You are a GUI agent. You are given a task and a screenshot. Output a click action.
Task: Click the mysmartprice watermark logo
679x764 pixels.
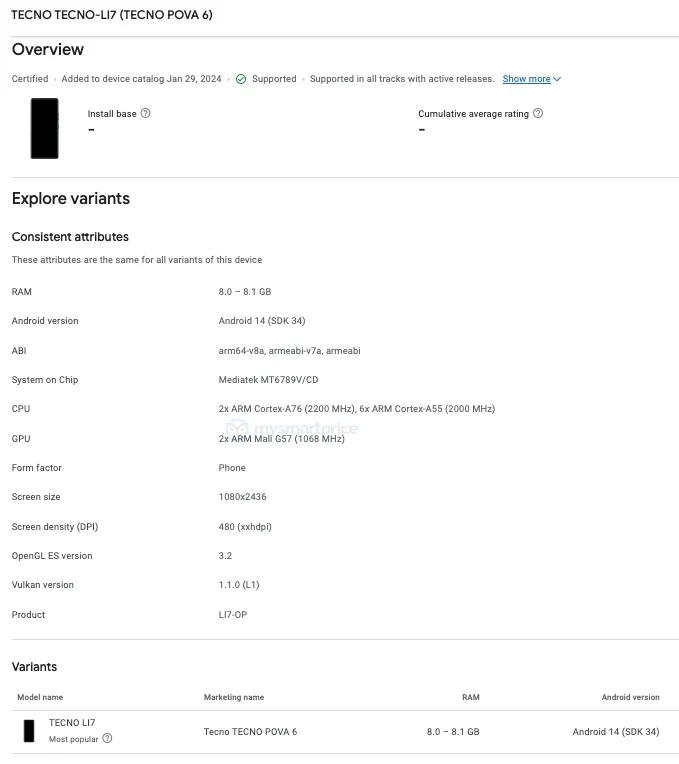pyautogui.click(x=291, y=430)
